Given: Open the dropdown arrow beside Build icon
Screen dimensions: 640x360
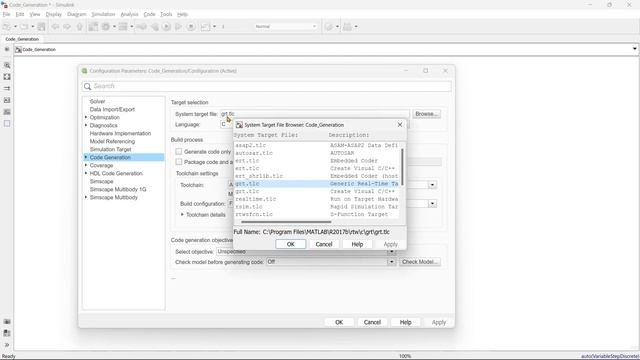Looking at the screenshot, I should 356,27.
